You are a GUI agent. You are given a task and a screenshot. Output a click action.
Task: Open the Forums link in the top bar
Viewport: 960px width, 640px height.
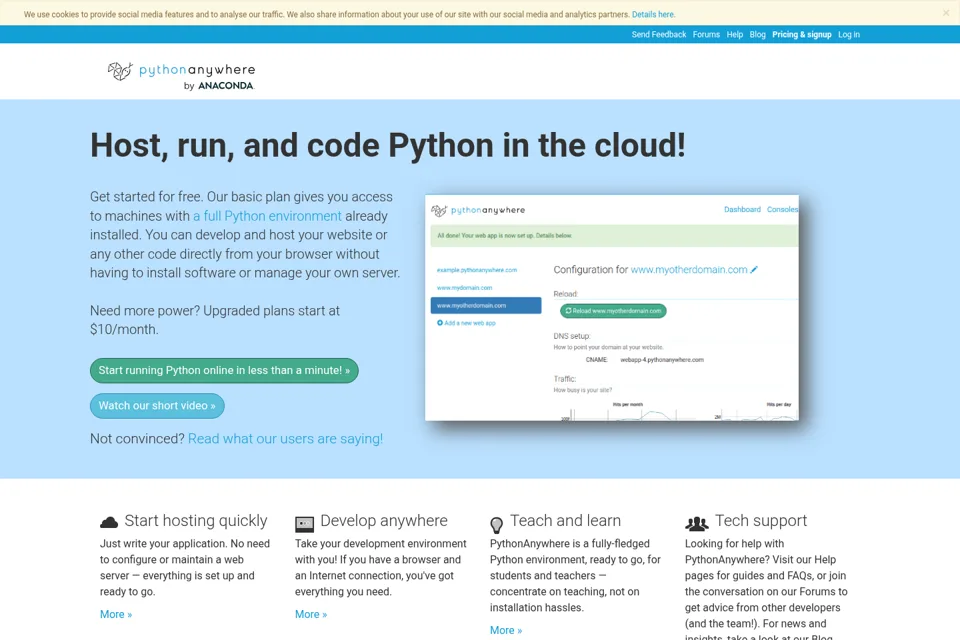[706, 34]
